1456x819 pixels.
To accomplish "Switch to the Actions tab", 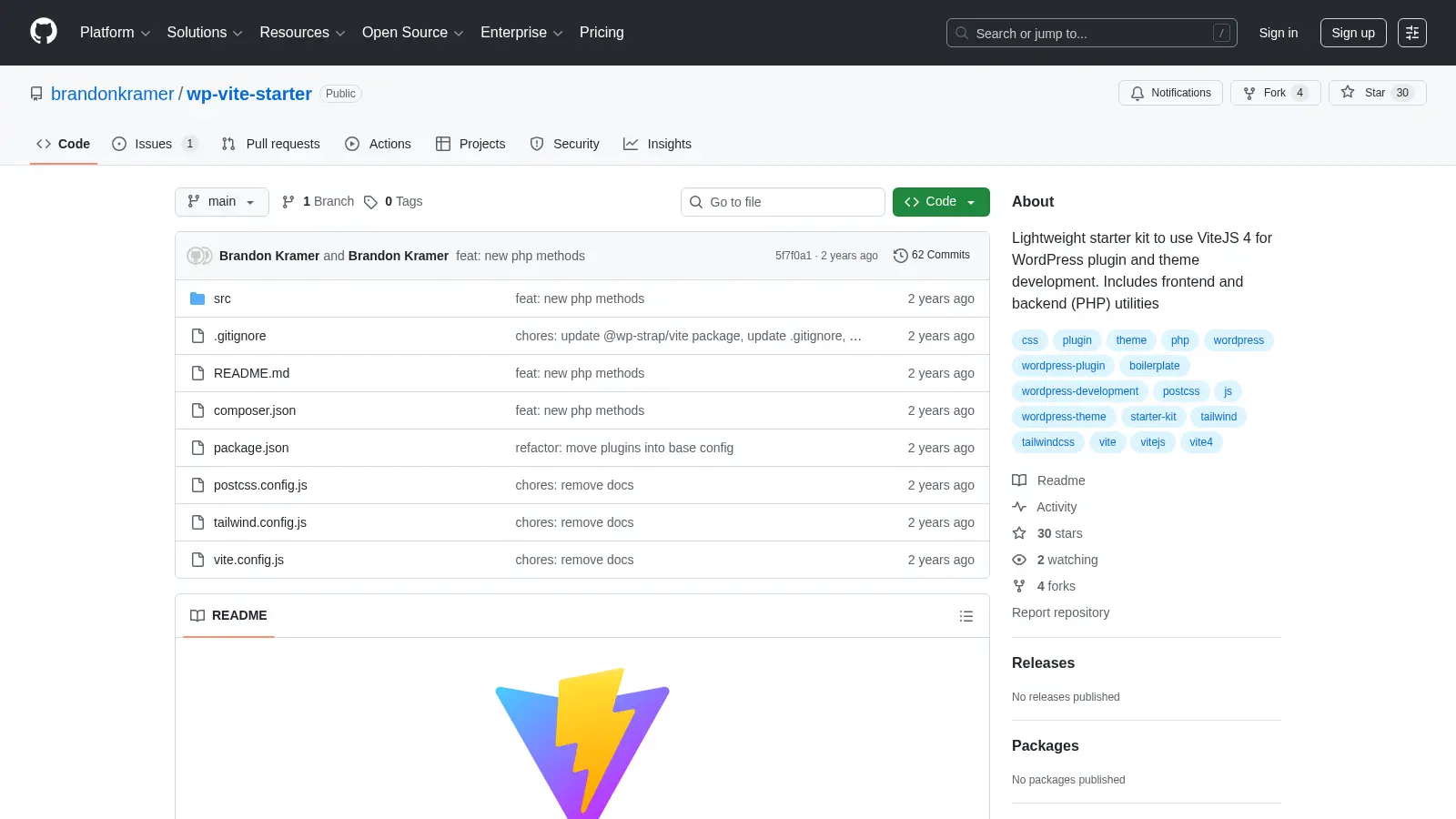I will click(378, 144).
